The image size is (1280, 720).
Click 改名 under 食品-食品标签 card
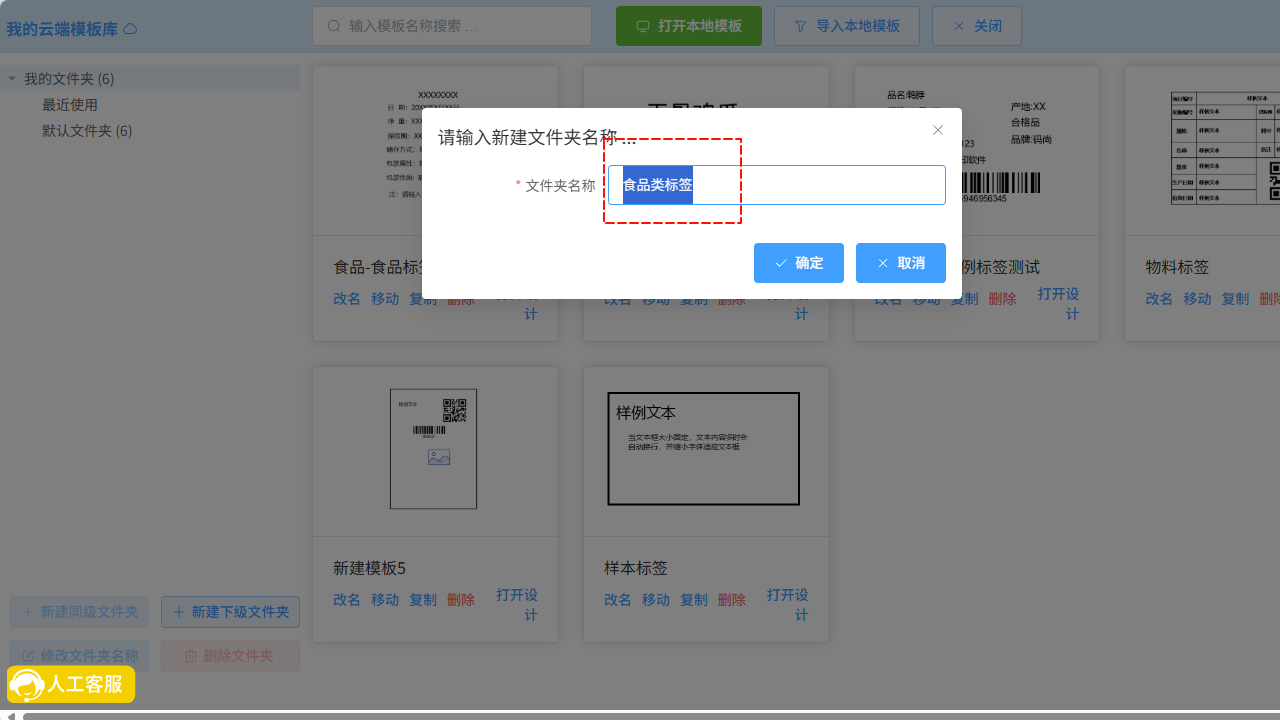[x=347, y=299]
